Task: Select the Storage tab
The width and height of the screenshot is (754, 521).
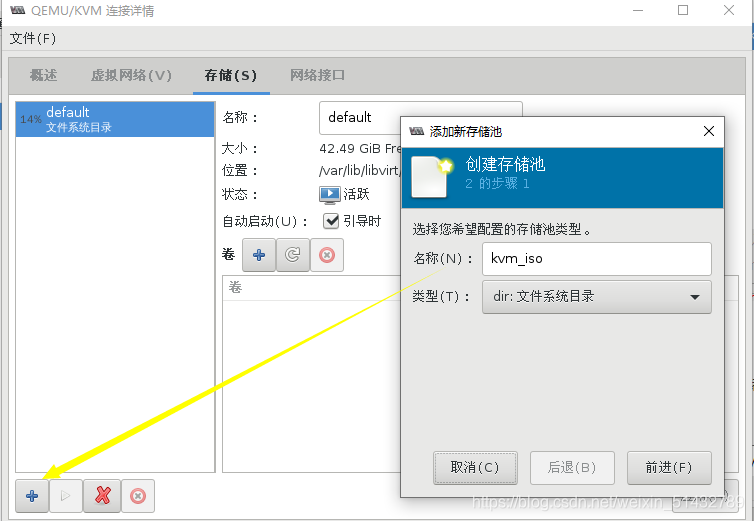Action: tap(231, 75)
